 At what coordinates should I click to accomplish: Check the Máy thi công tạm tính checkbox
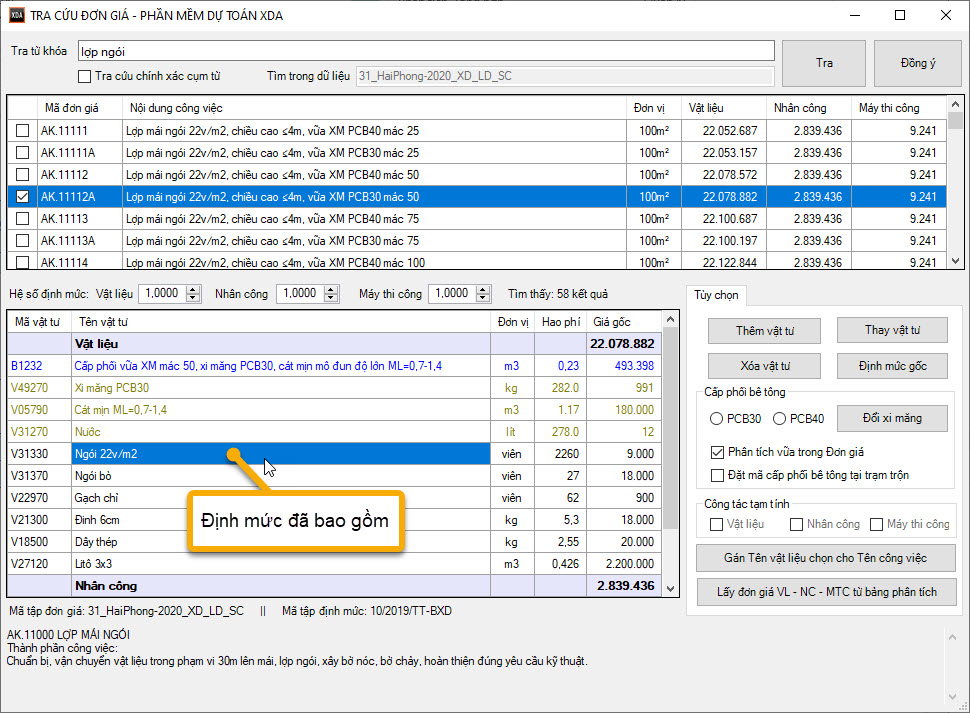876,524
